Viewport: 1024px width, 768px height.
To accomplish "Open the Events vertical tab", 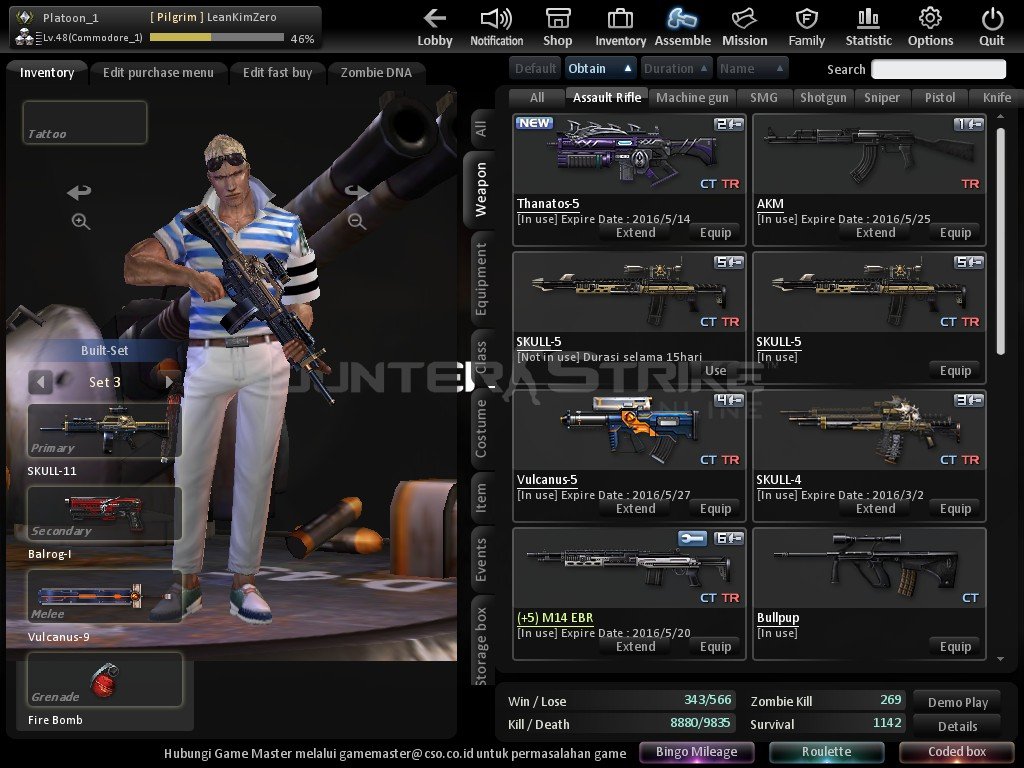I will [481, 560].
